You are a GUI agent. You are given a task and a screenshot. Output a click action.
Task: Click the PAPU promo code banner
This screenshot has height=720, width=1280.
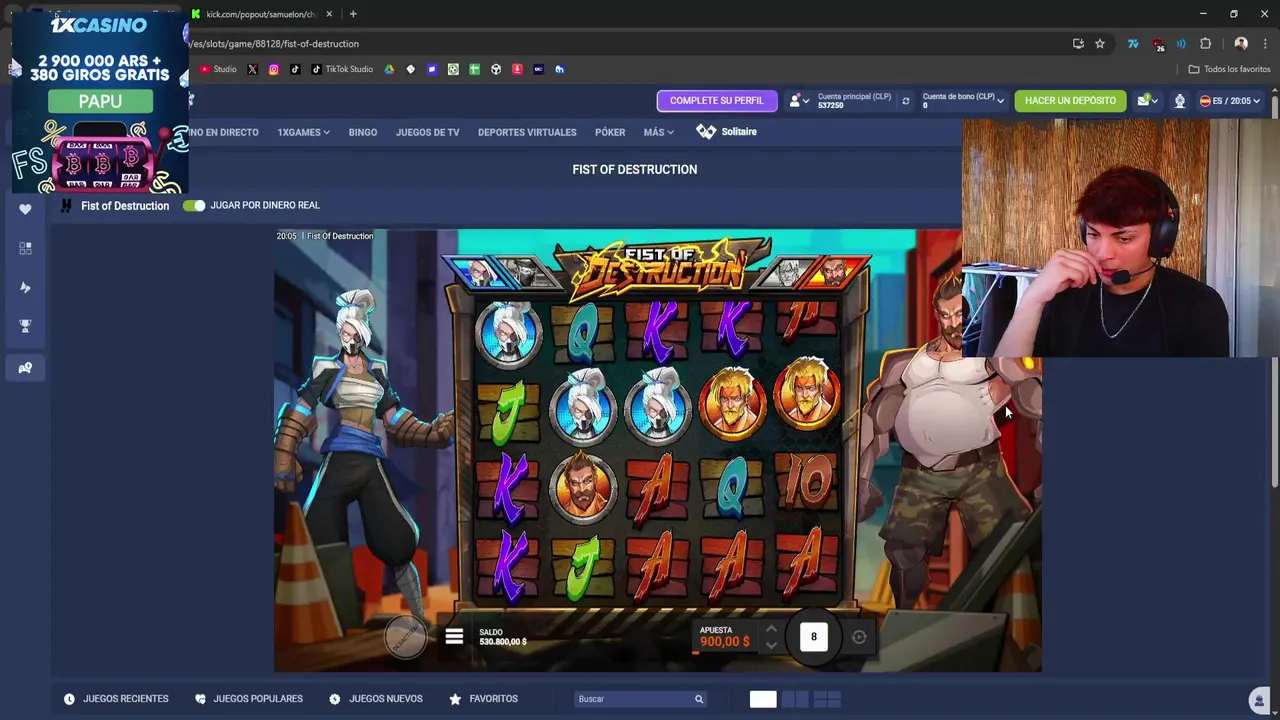[x=100, y=101]
